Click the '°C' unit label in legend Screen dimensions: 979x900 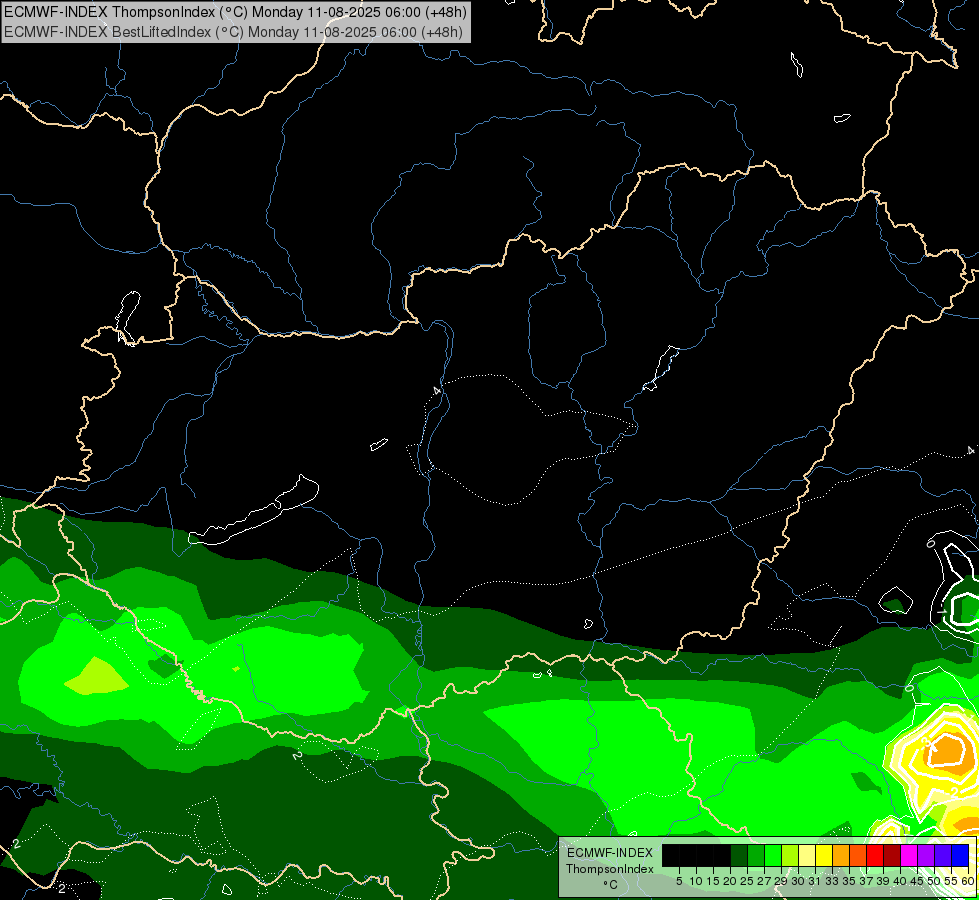tap(610, 885)
